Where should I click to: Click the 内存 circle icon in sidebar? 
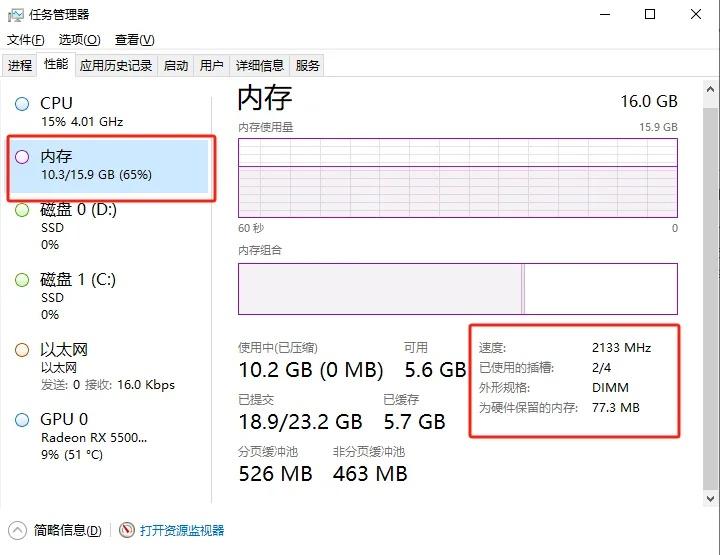click(x=22, y=157)
